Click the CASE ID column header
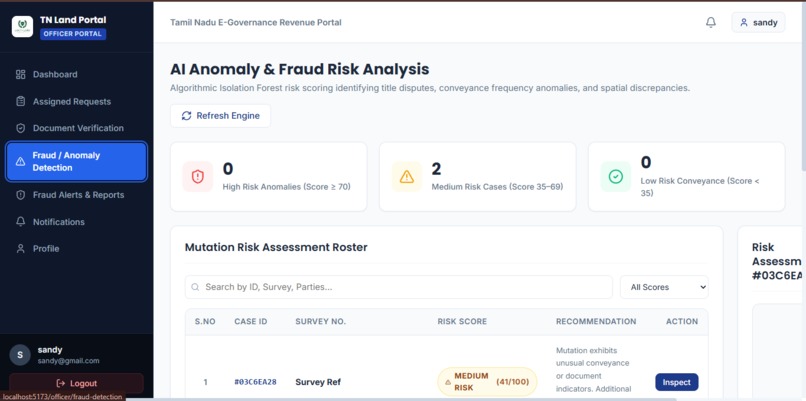Image resolution: width=806 pixels, height=401 pixels. coord(251,321)
